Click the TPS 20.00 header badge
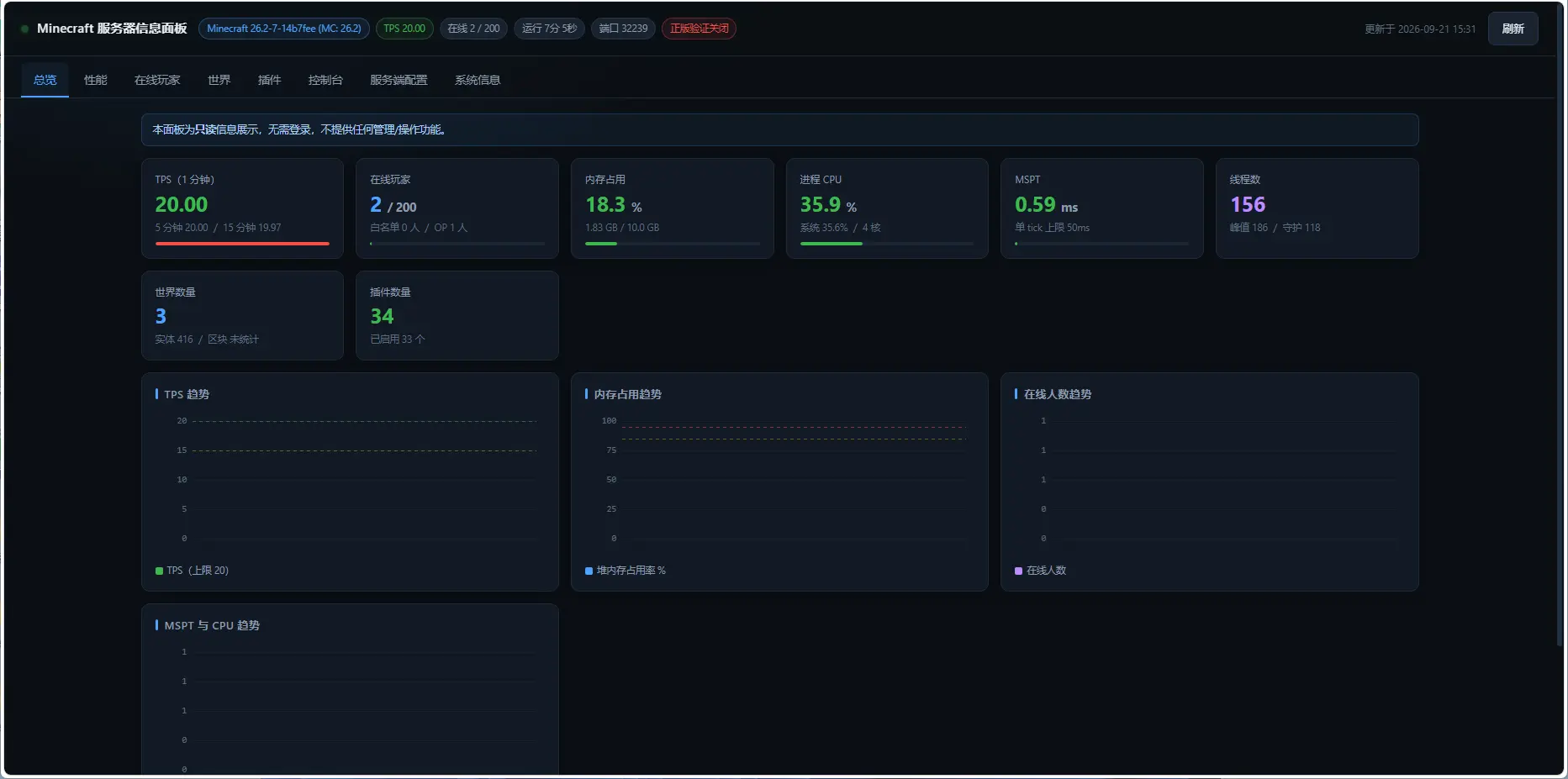This screenshot has height=779, width=1568. [x=404, y=29]
